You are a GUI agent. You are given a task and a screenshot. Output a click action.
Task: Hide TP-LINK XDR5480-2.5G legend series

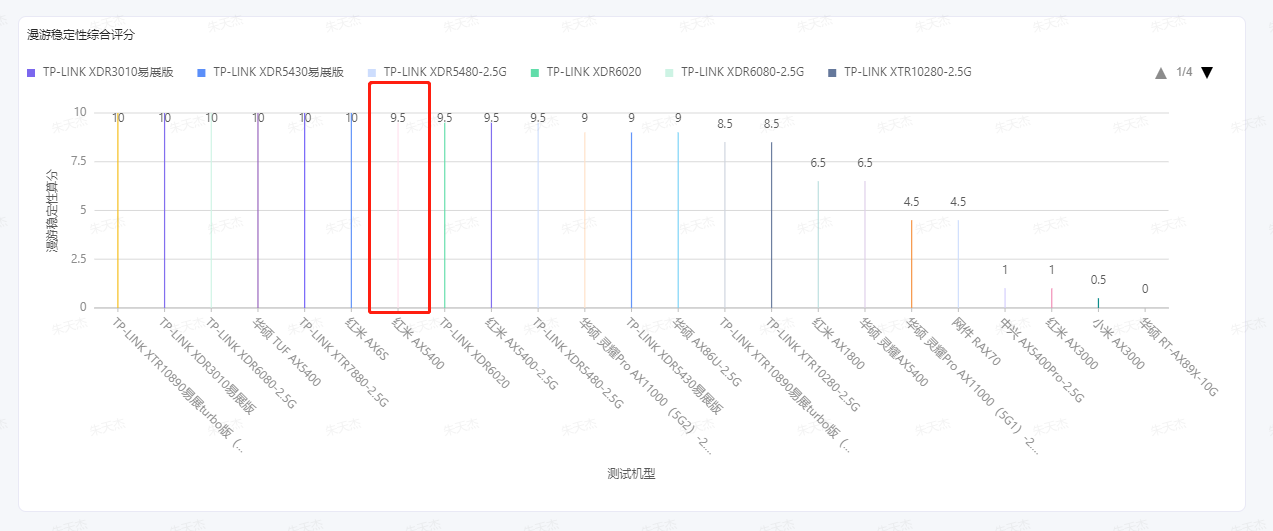point(437,72)
